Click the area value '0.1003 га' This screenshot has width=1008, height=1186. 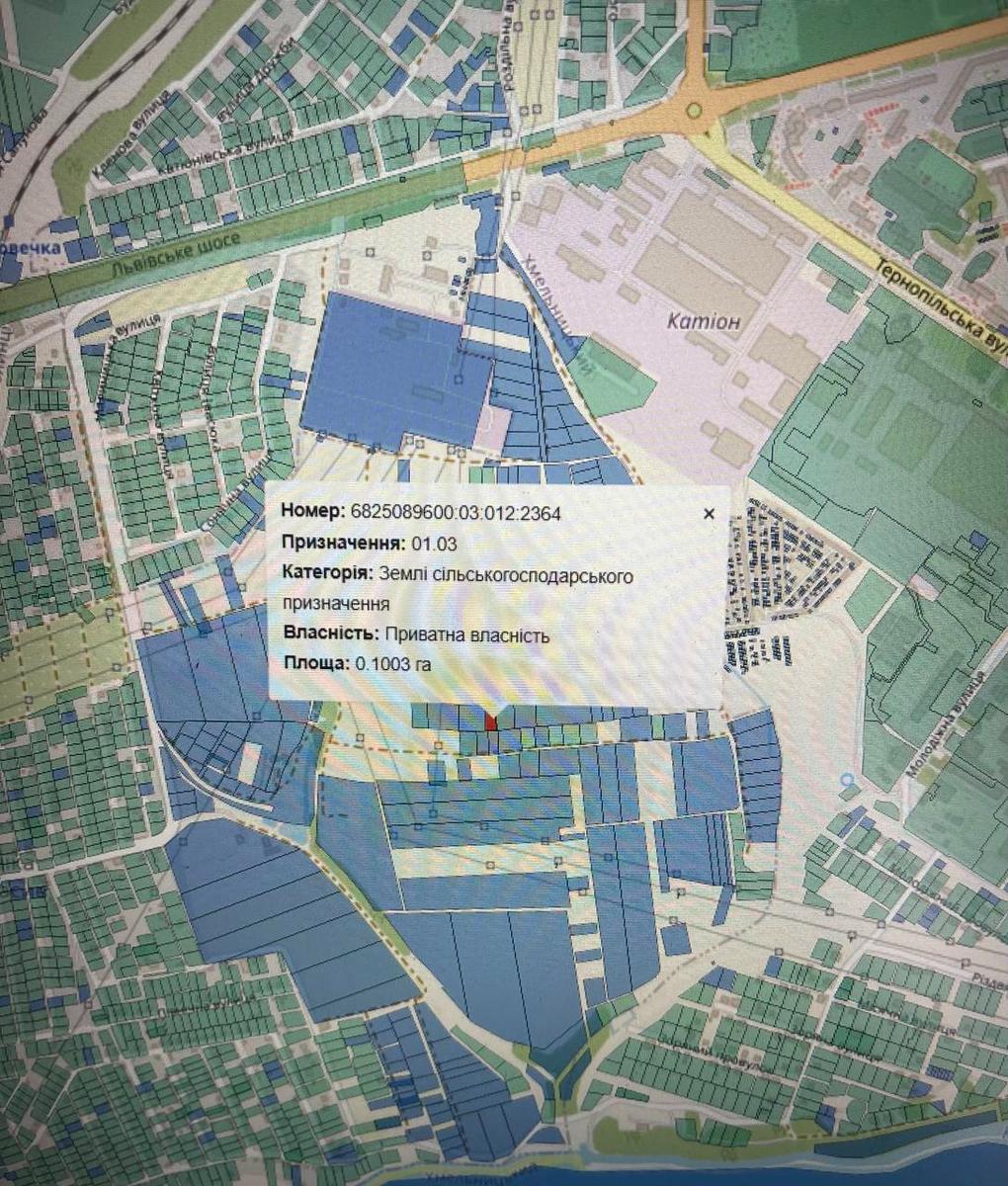pos(392,664)
